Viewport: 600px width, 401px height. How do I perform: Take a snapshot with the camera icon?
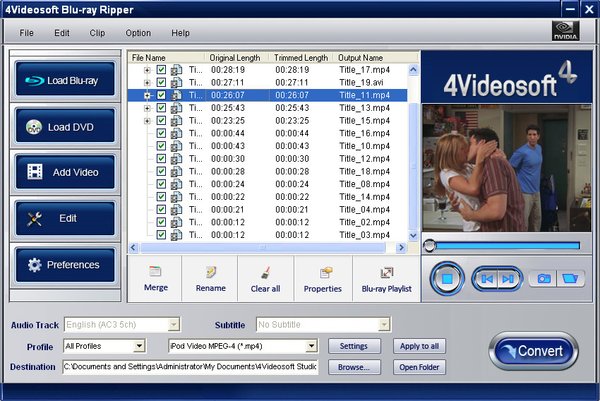[x=543, y=279]
